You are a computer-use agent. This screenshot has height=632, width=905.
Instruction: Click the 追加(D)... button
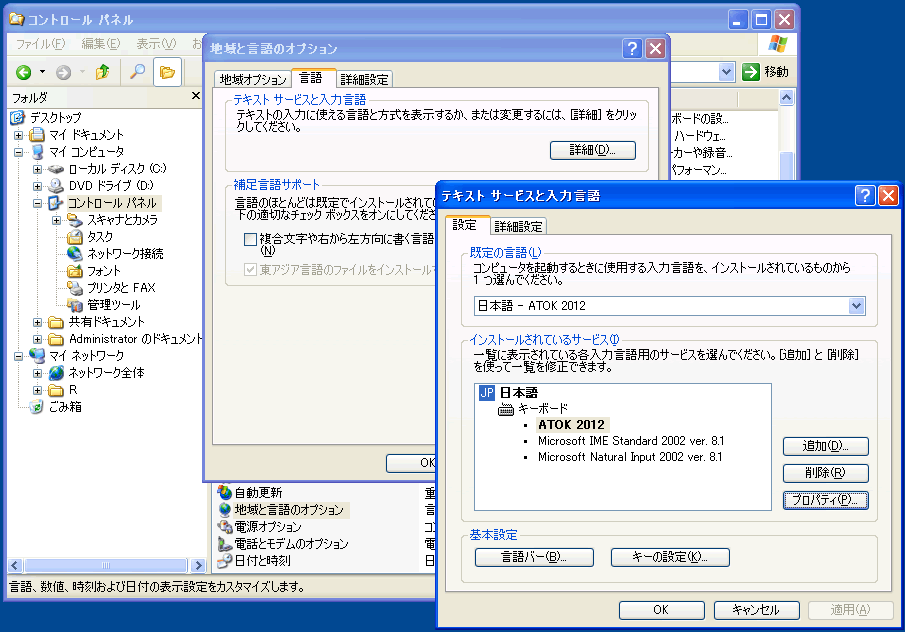825,446
